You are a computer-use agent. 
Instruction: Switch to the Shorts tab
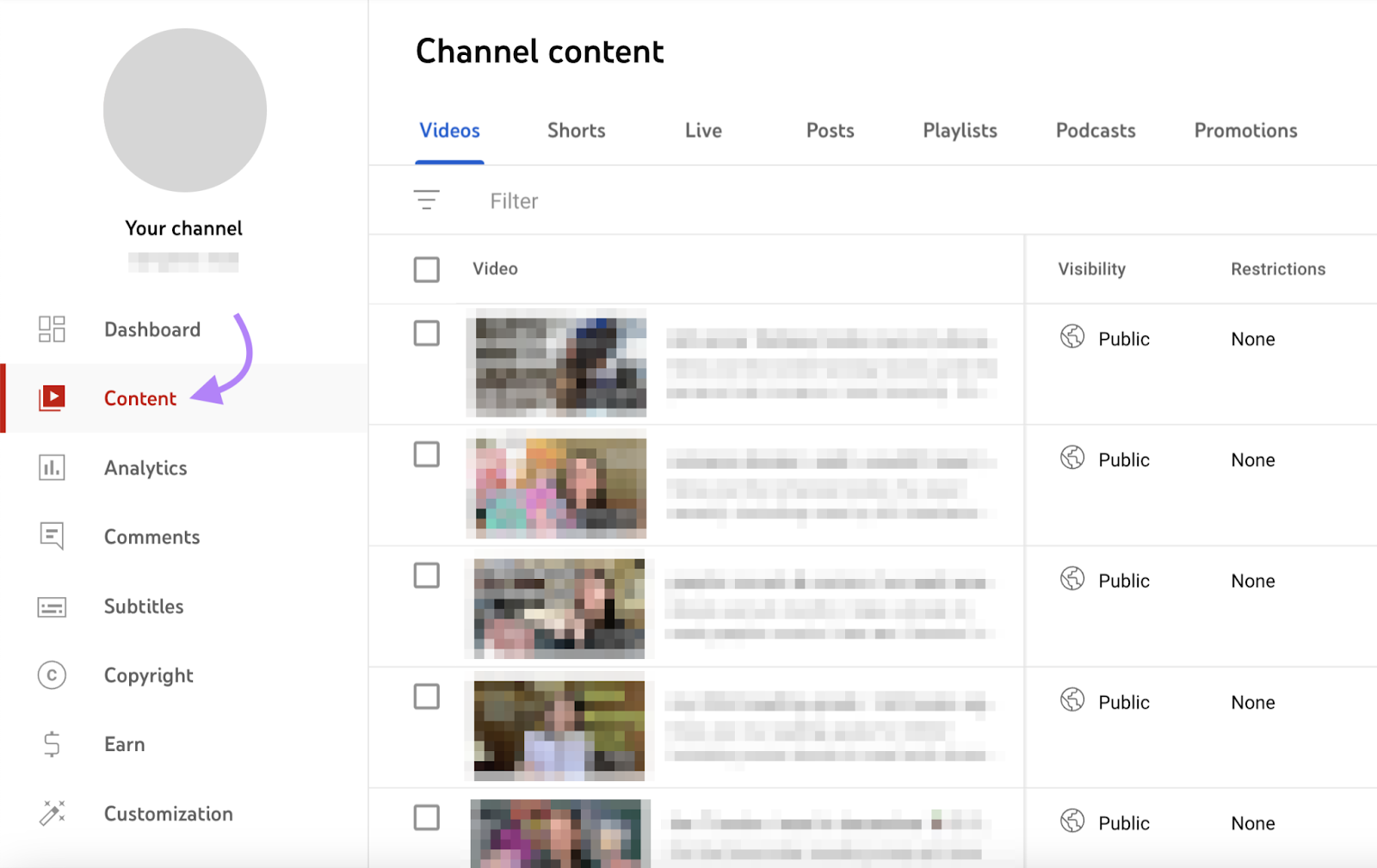coord(576,130)
